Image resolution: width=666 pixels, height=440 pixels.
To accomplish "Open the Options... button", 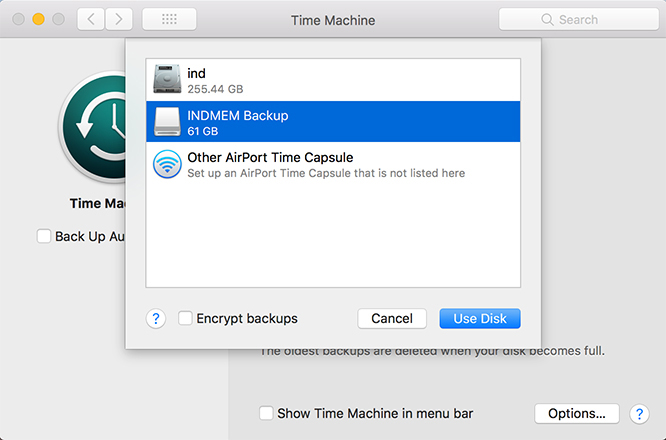I will 577,413.
